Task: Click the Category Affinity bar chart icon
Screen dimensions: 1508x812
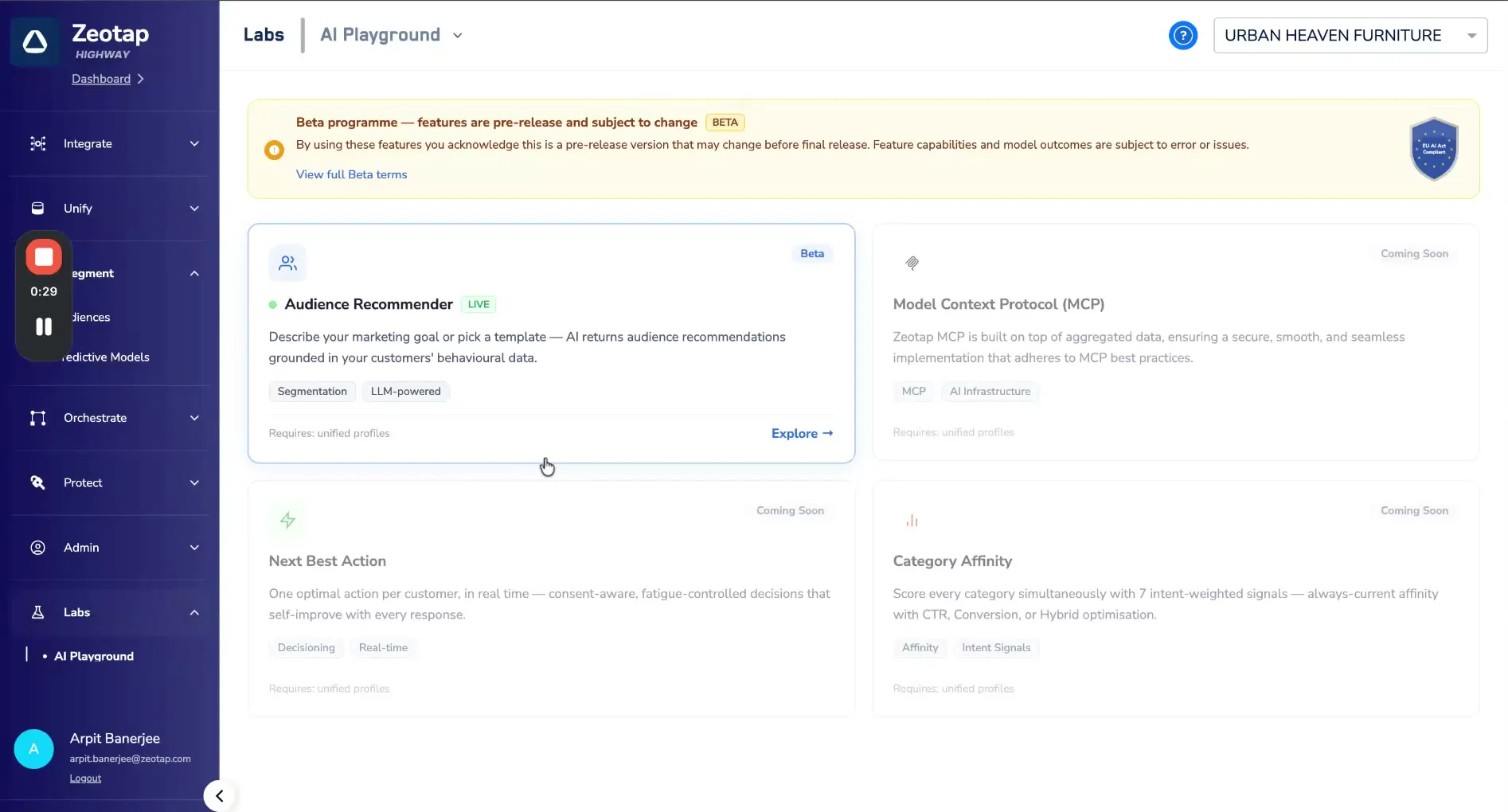Action: pos(912,520)
